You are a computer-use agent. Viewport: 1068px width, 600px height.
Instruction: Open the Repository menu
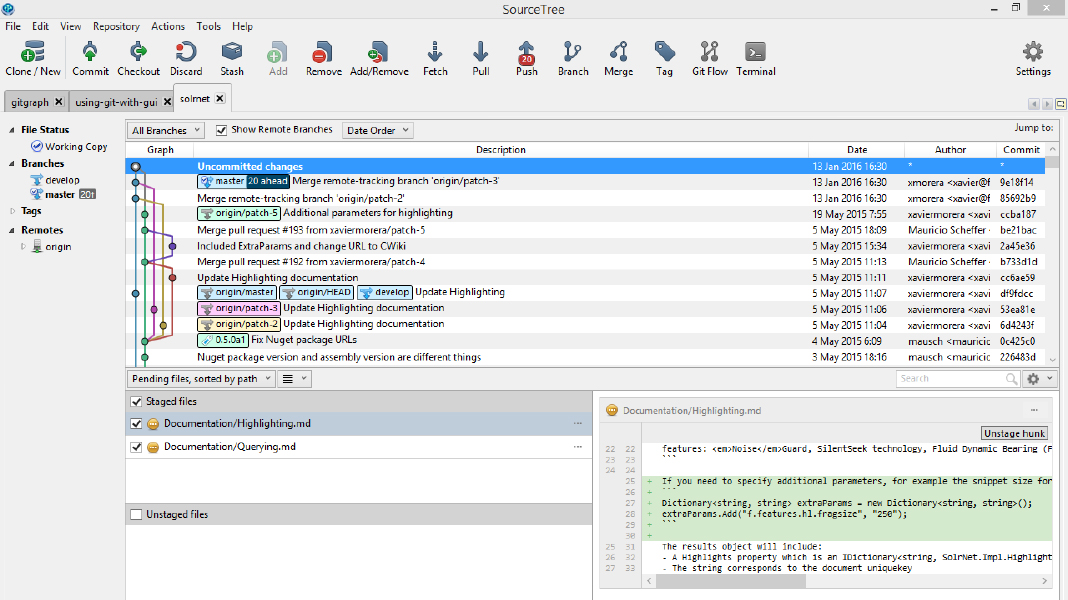(x=116, y=26)
